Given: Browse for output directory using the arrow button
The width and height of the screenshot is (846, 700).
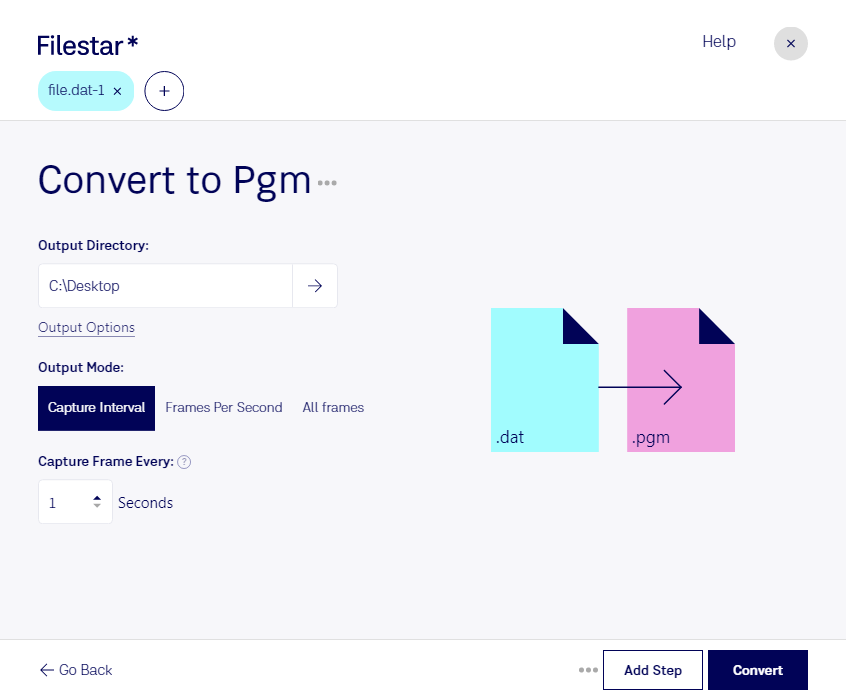Looking at the screenshot, I should 315,286.
